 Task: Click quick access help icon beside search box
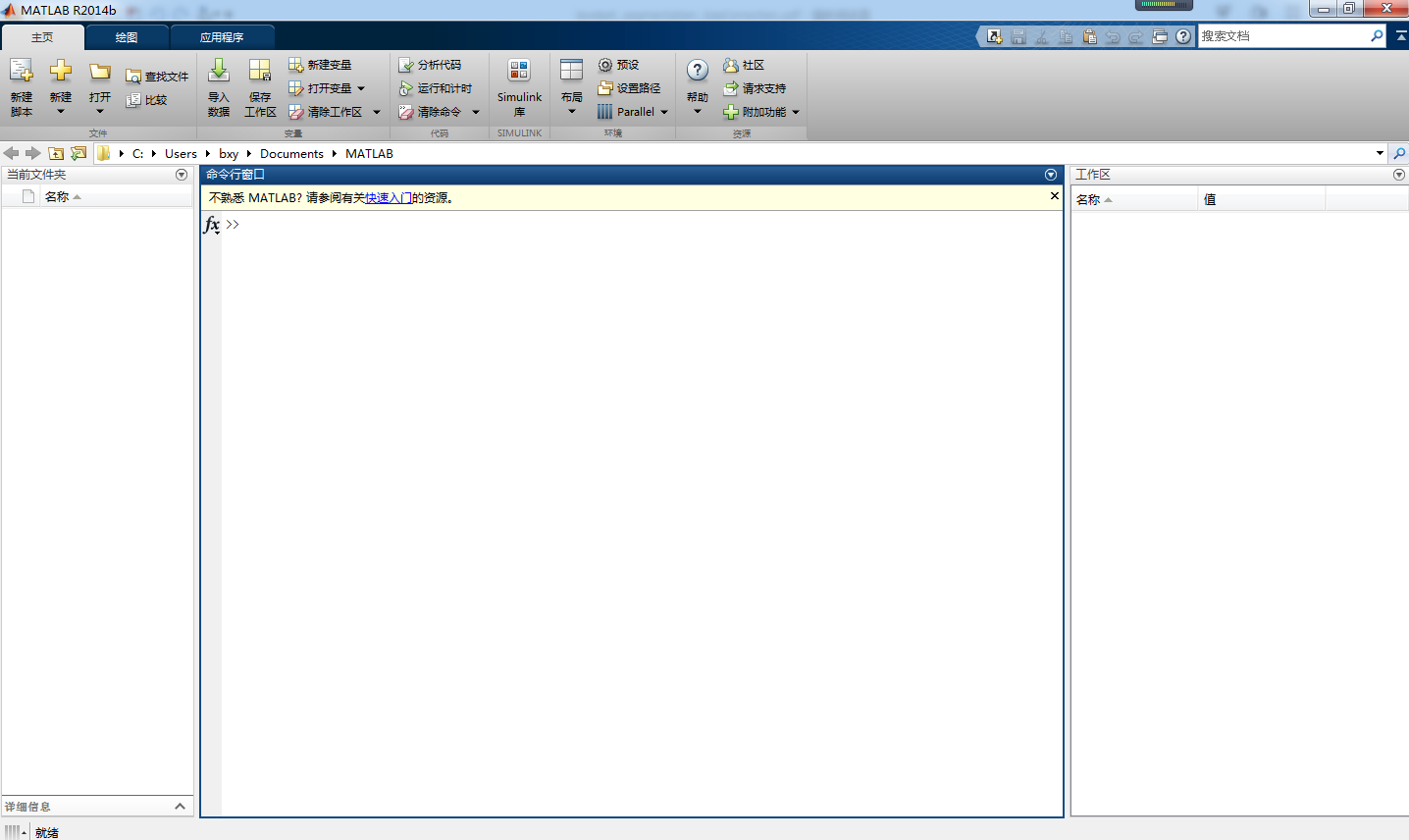pyautogui.click(x=1183, y=36)
